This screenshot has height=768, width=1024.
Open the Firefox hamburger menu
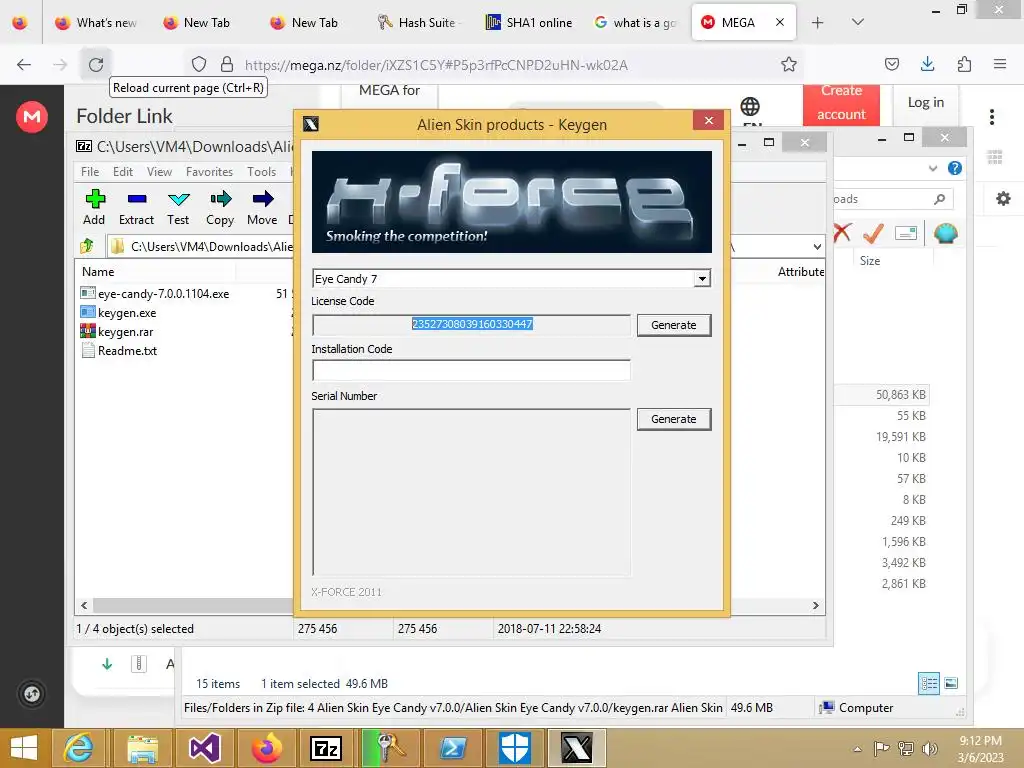1000,64
